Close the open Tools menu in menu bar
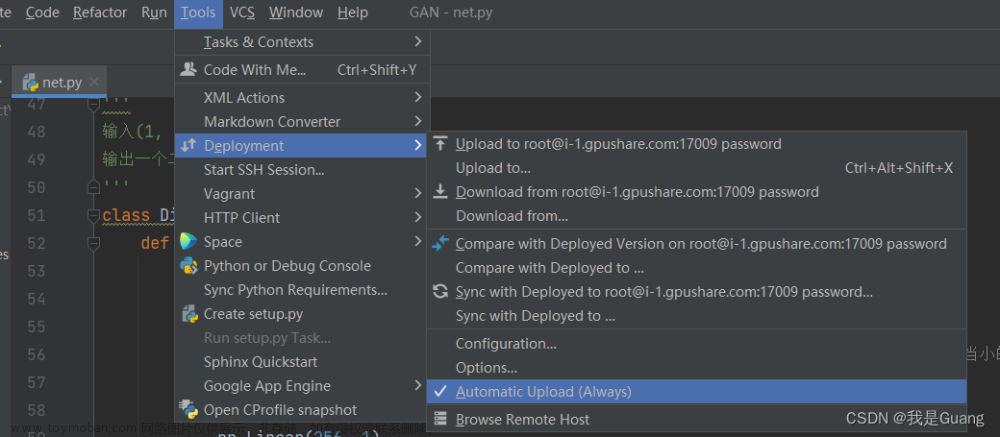 [198, 13]
